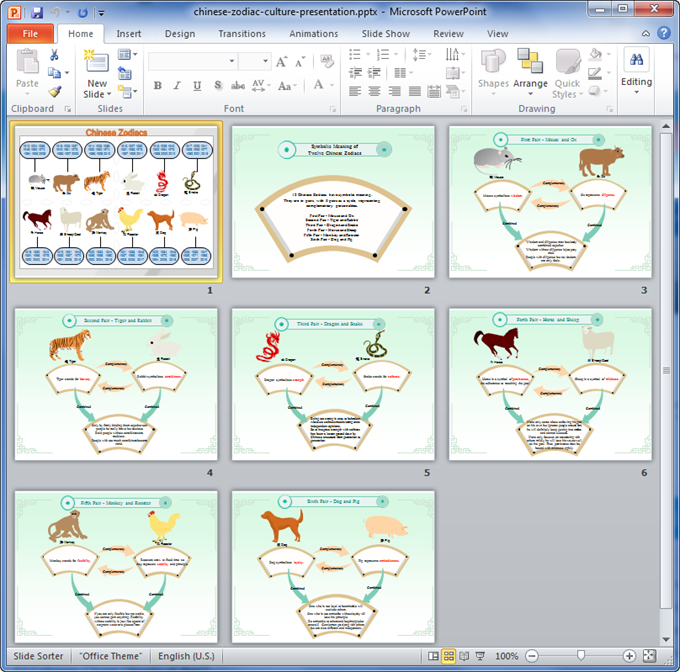Click the Save icon in Quick Access Toolbar
This screenshot has height=672, width=680.
click(x=37, y=13)
